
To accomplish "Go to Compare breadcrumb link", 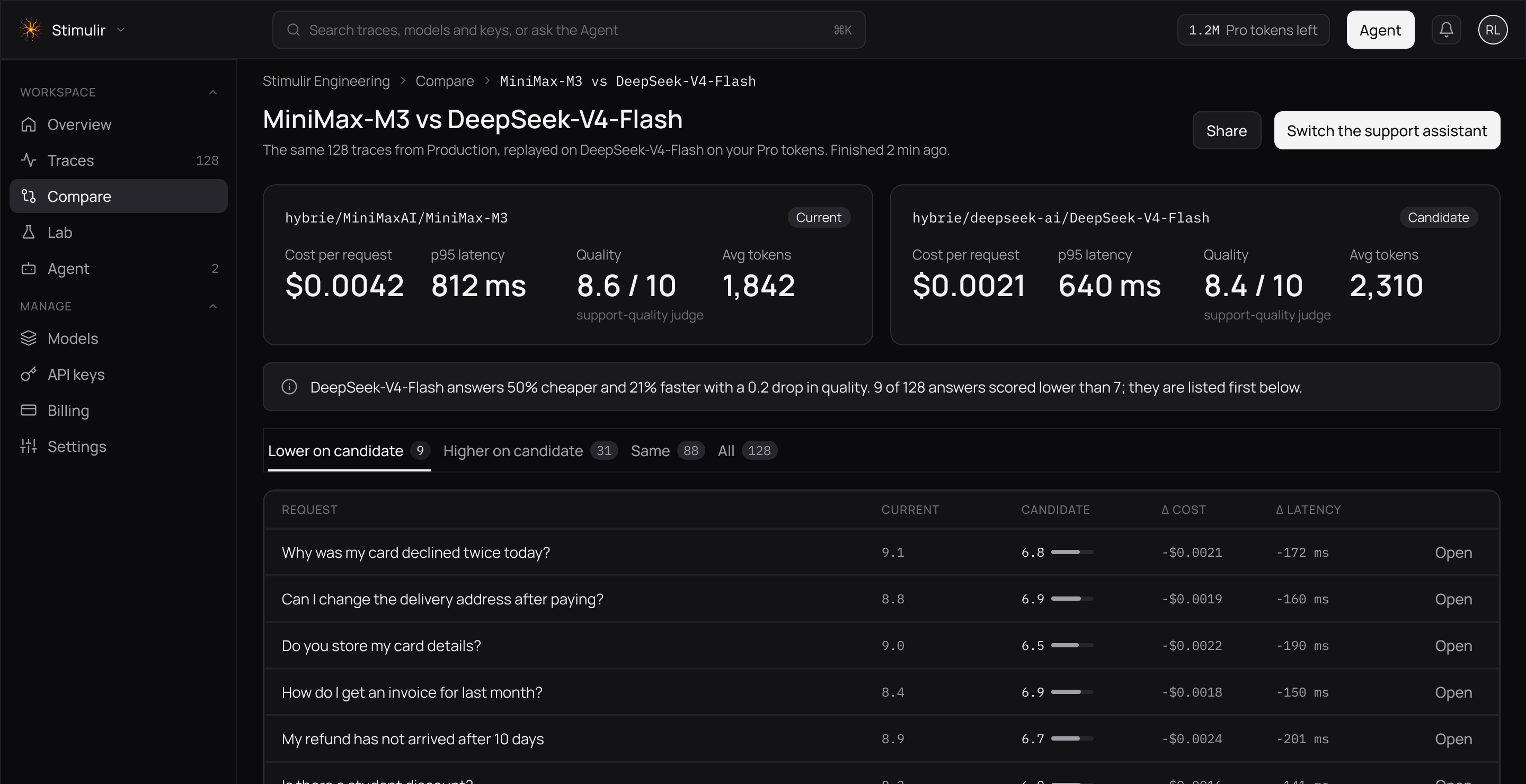I will [x=445, y=81].
